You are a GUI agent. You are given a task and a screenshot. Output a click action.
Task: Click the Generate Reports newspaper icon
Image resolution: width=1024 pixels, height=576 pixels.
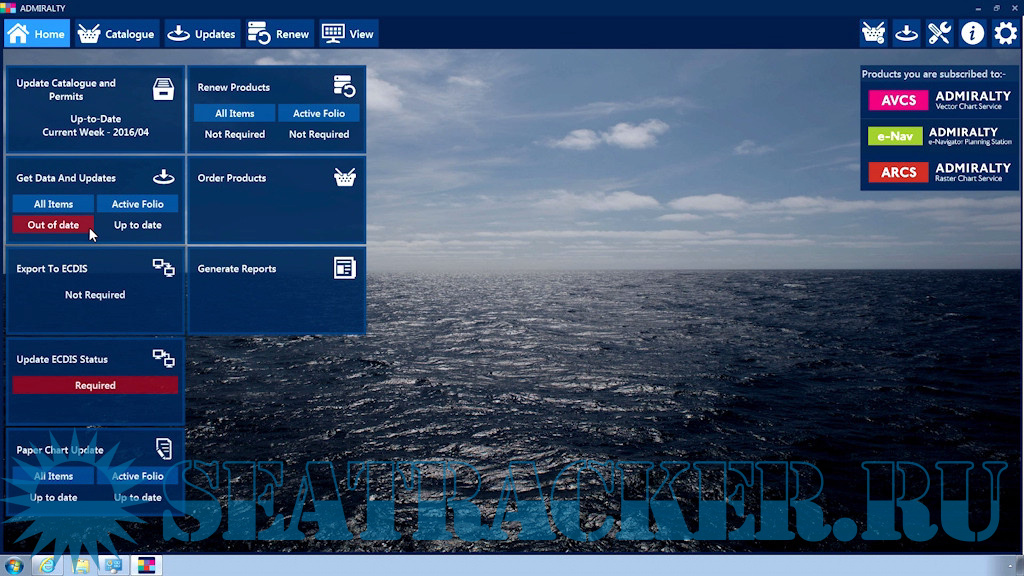point(344,268)
